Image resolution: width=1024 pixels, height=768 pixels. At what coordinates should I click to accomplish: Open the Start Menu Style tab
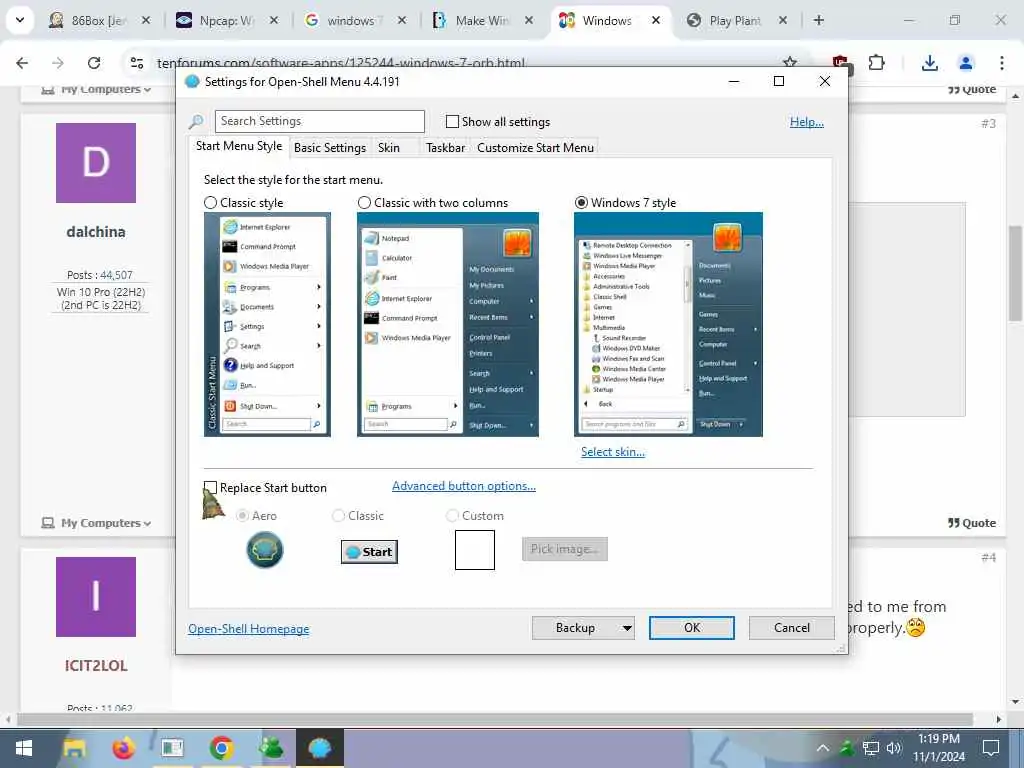pos(239,146)
